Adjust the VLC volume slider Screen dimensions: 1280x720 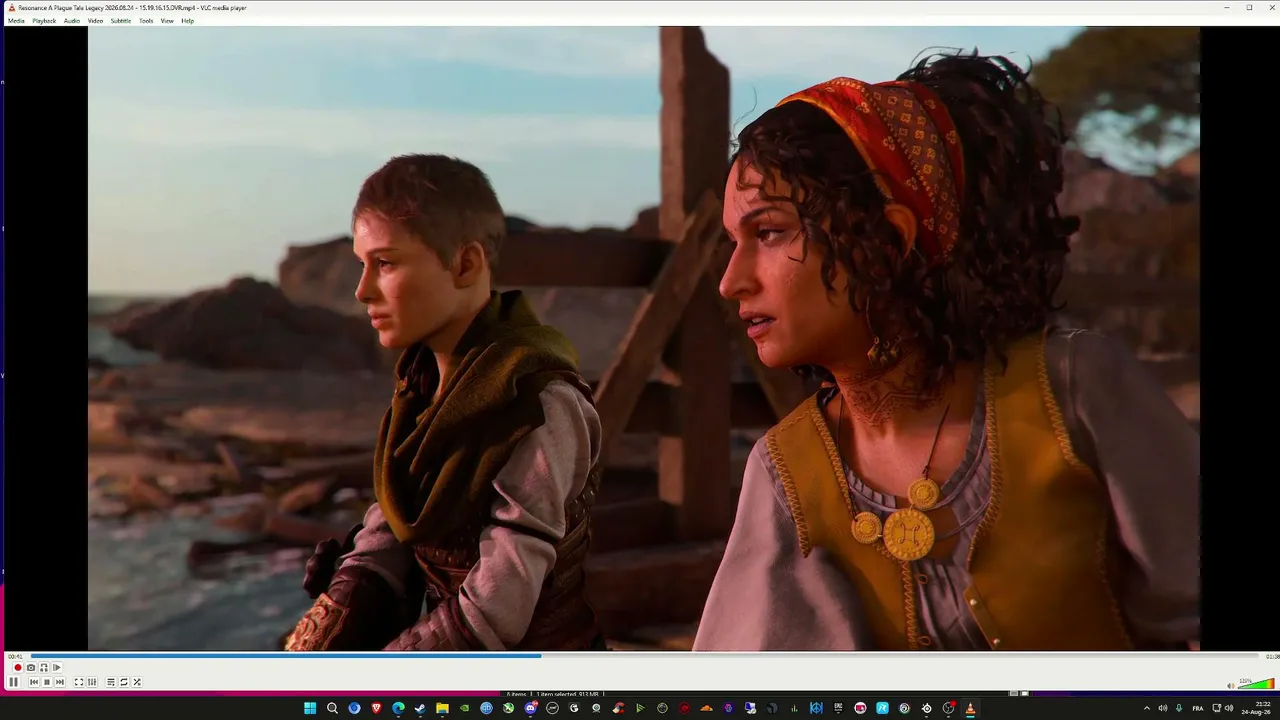pyautogui.click(x=1256, y=685)
